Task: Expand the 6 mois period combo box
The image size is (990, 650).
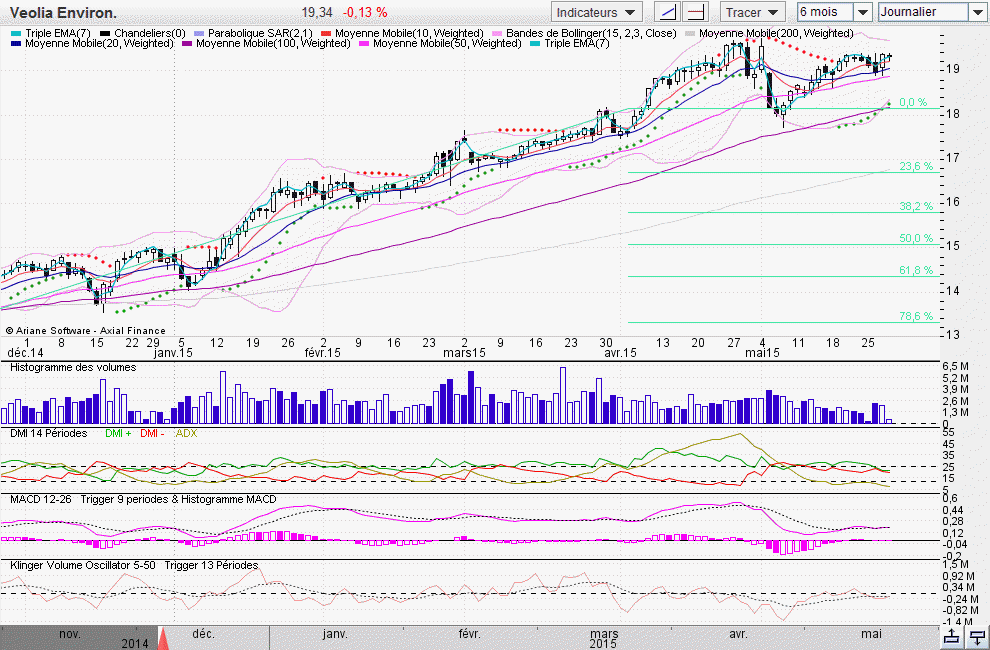Action: [862, 12]
